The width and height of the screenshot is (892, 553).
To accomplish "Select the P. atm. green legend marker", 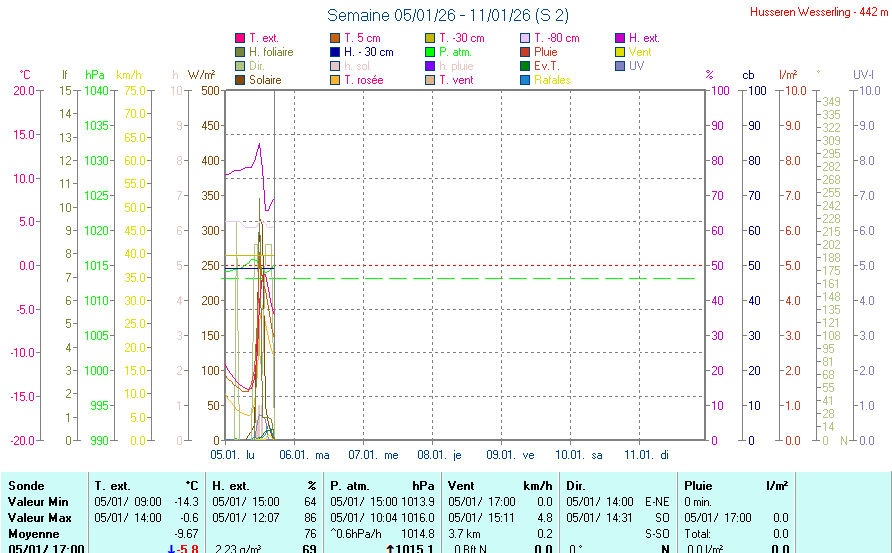I will click(430, 52).
